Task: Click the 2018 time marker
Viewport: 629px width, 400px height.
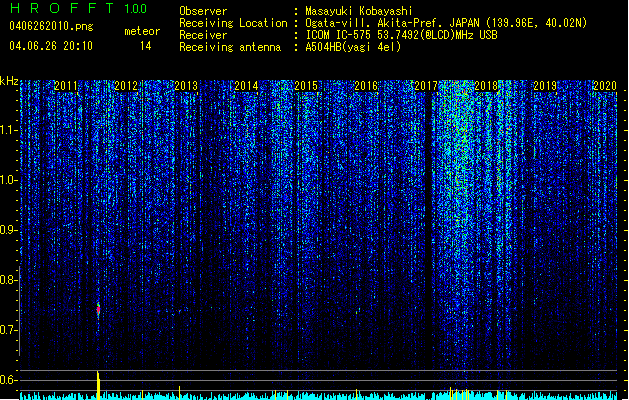Action: pyautogui.click(x=486, y=86)
